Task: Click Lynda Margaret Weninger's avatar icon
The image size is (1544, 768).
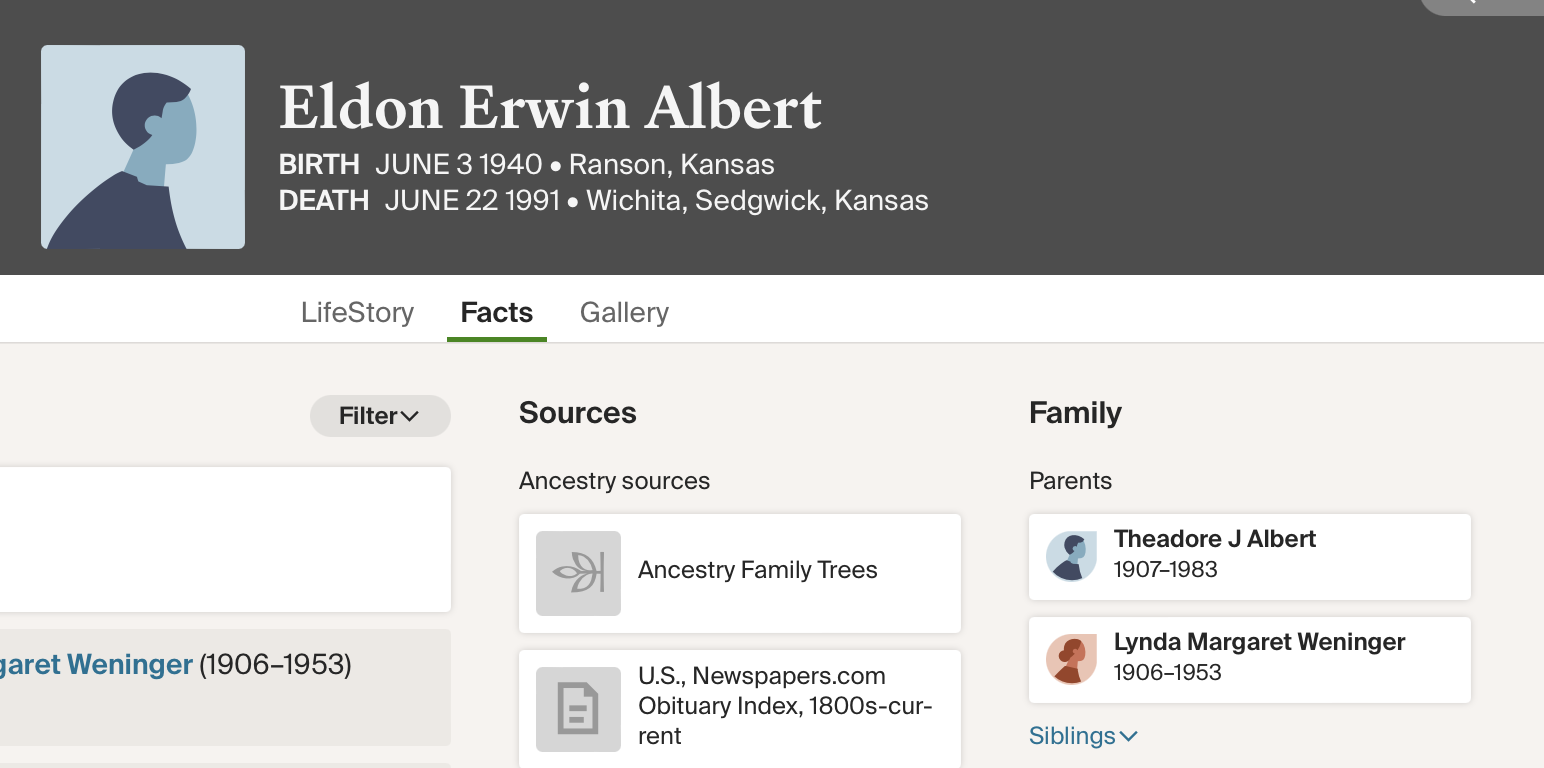Action: [1071, 659]
